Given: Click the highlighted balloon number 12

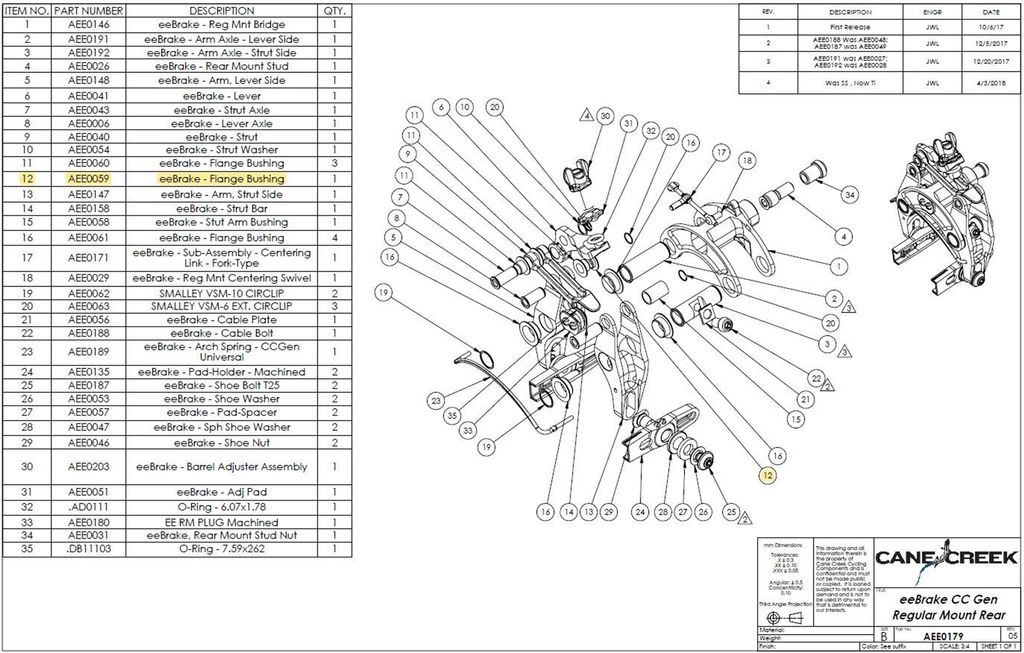Looking at the screenshot, I should pos(767,476).
